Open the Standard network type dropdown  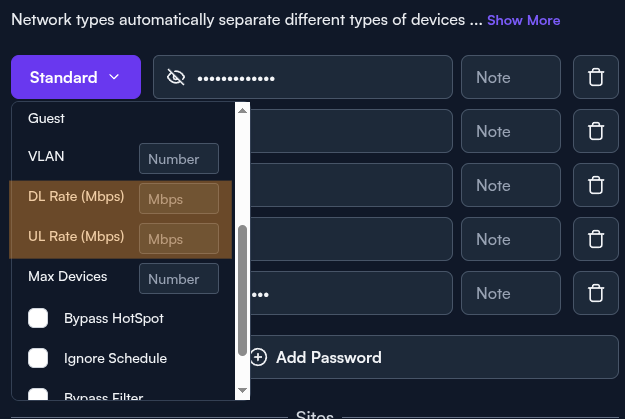pyautogui.click(x=76, y=77)
